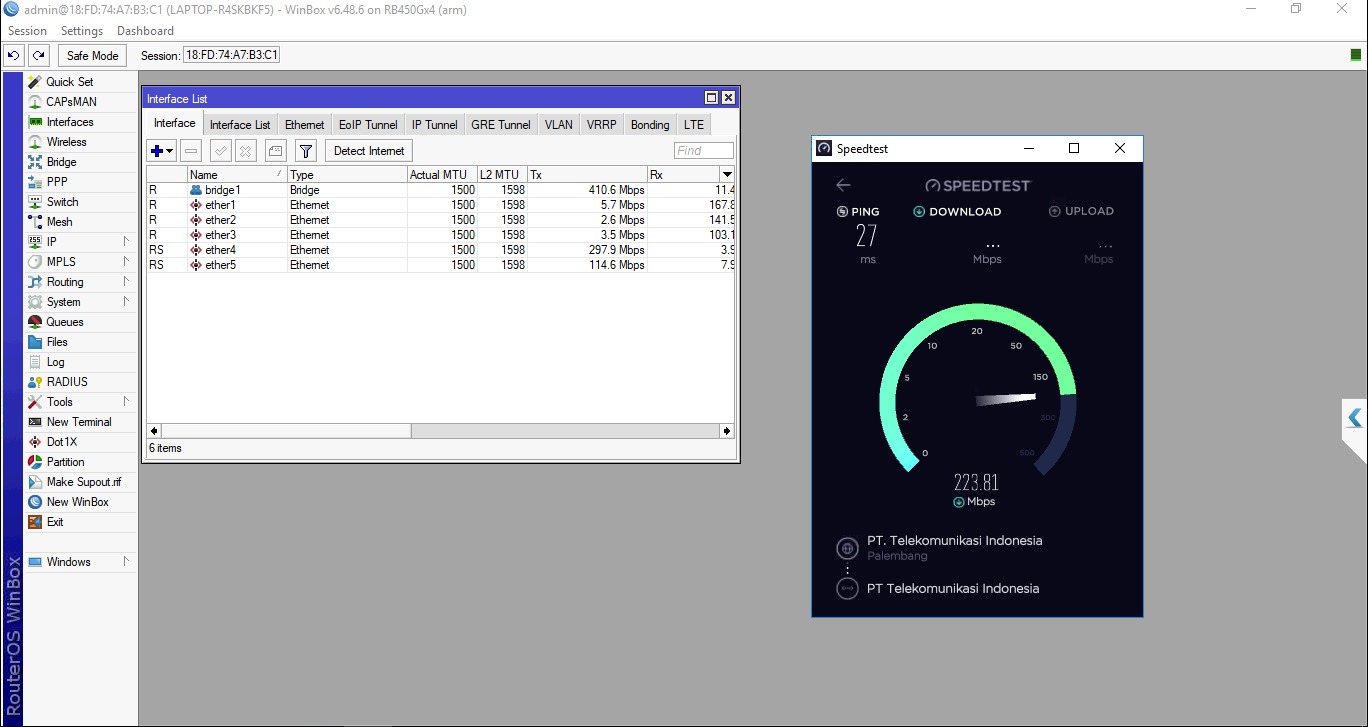Sort by the Tx column header

click(587, 175)
